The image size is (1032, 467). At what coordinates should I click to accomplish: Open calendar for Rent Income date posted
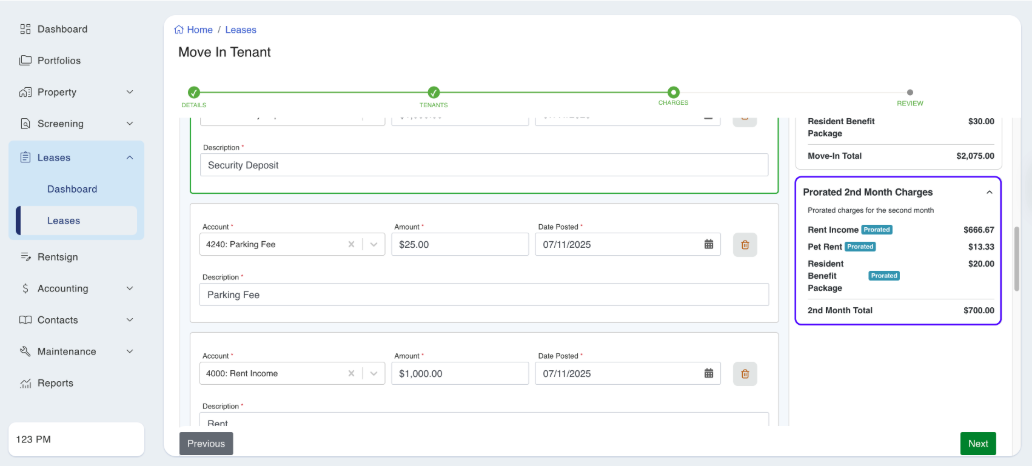click(x=708, y=374)
